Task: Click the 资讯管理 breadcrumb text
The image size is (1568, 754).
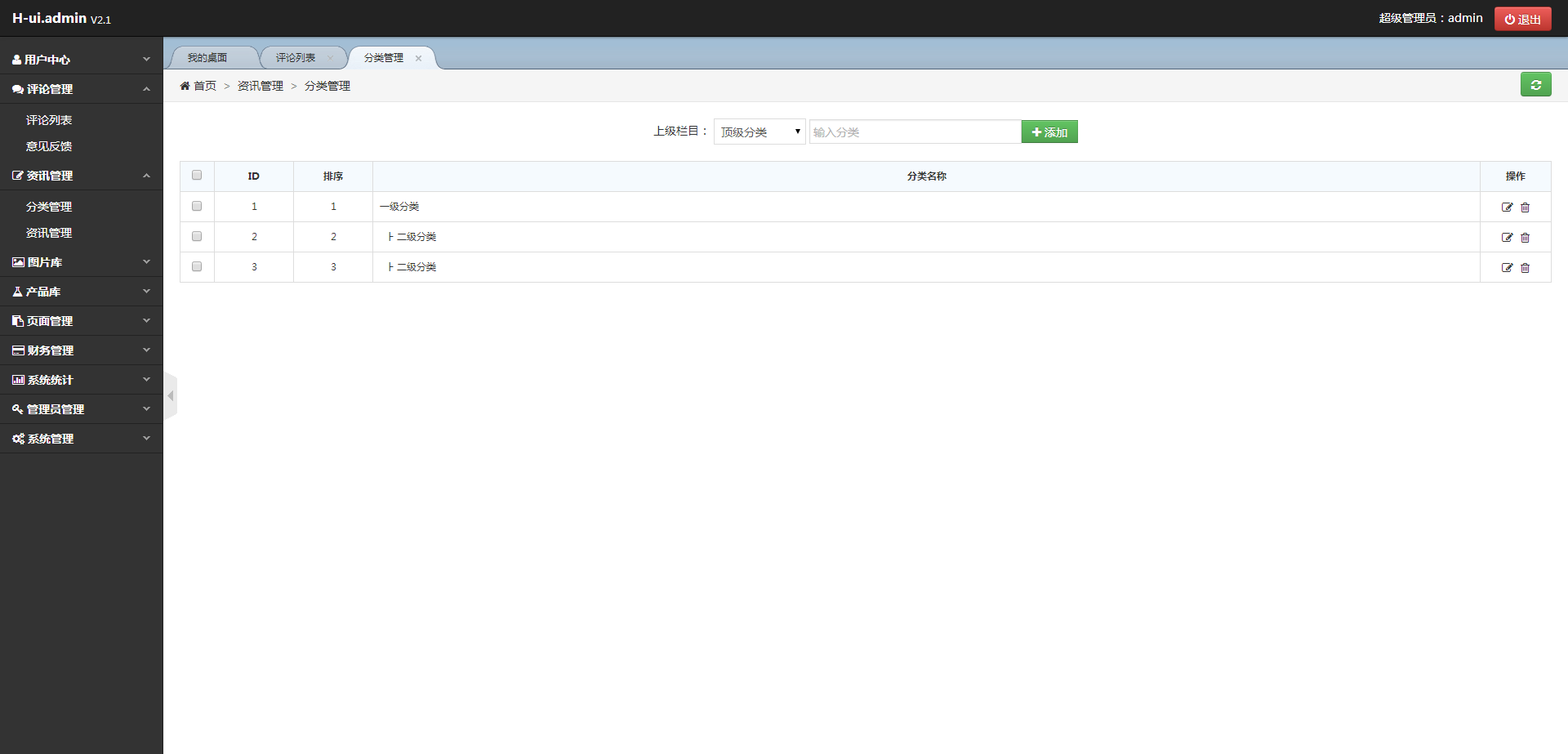Action: pyautogui.click(x=261, y=86)
